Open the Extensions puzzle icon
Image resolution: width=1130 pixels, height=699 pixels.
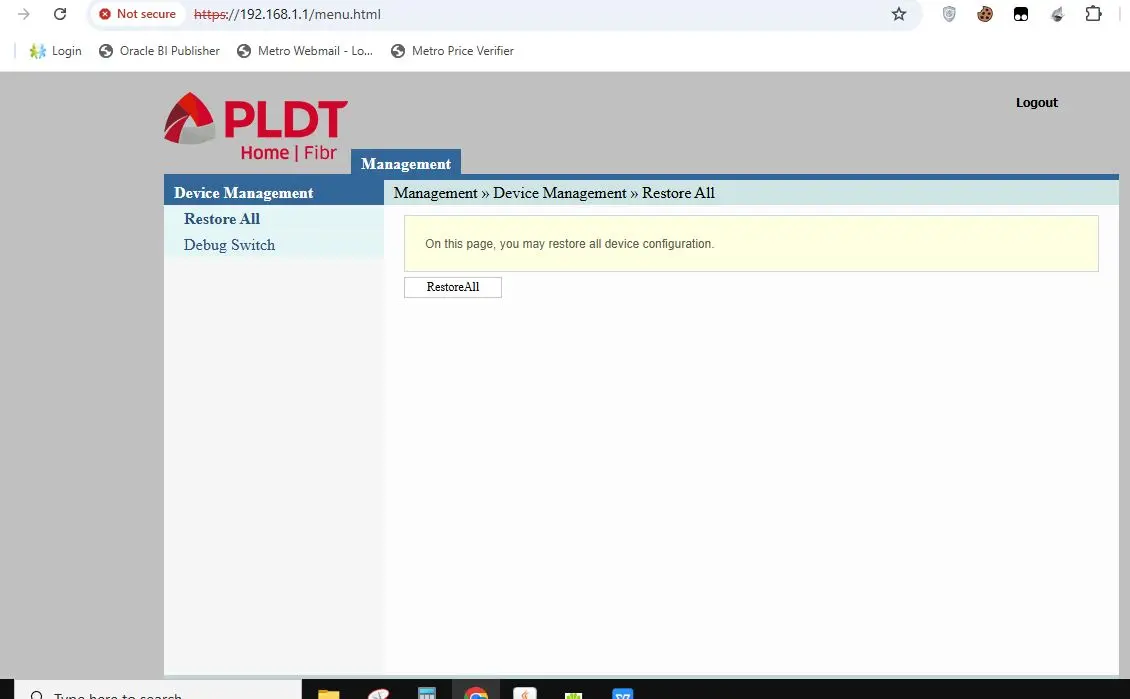[1093, 14]
